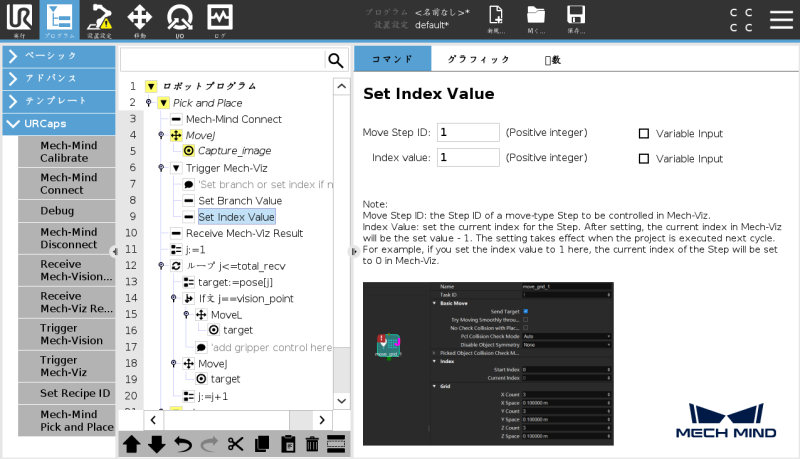Image resolution: width=800 pixels, height=459 pixels.
Task: Insert Mech-Mind Pick and Place URCap
Action: [67, 421]
